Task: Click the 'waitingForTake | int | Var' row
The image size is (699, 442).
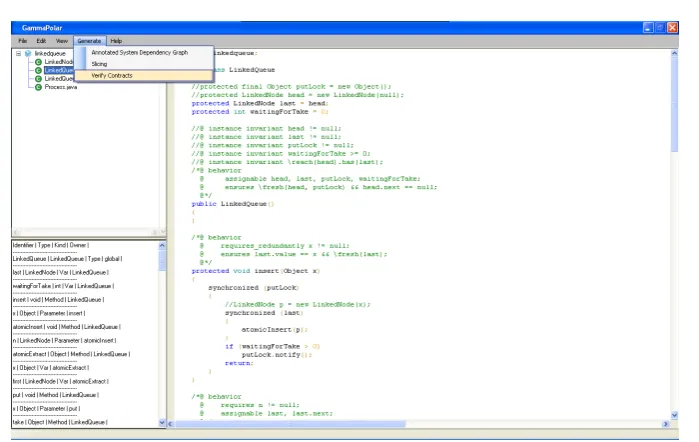Action: [63, 286]
